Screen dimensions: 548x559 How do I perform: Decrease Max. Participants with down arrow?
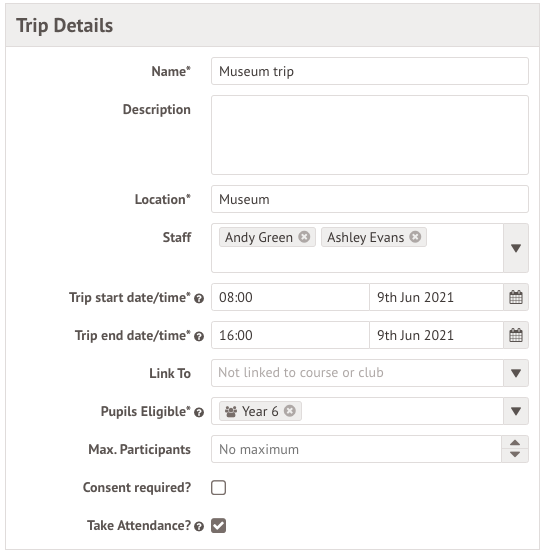click(515, 455)
